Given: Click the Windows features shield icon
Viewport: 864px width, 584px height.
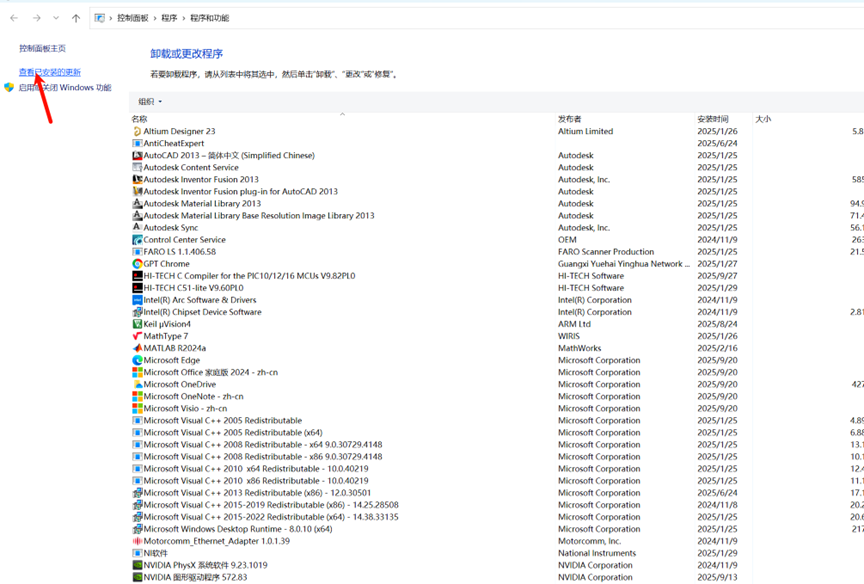Looking at the screenshot, I should pos(9,87).
